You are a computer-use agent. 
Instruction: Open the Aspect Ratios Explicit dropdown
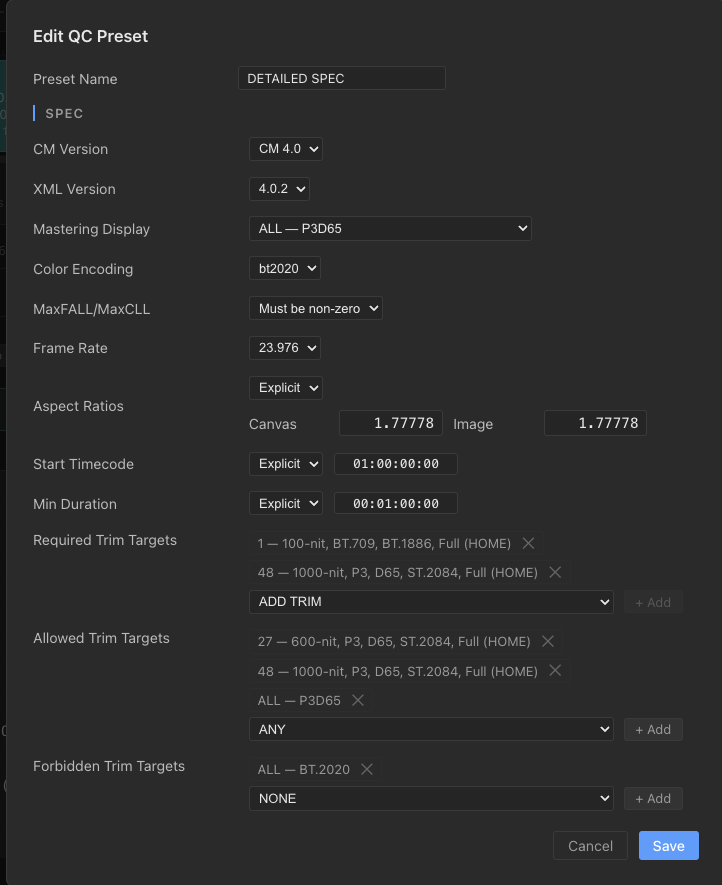click(286, 388)
